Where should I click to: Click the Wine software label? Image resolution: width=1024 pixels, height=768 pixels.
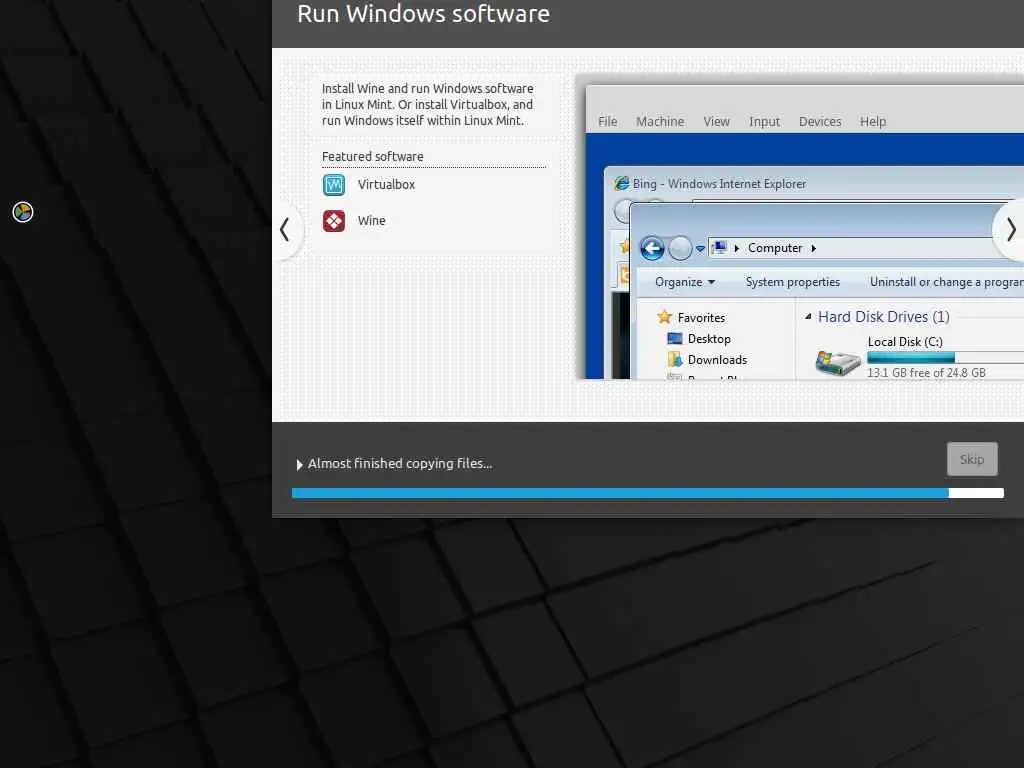[372, 221]
